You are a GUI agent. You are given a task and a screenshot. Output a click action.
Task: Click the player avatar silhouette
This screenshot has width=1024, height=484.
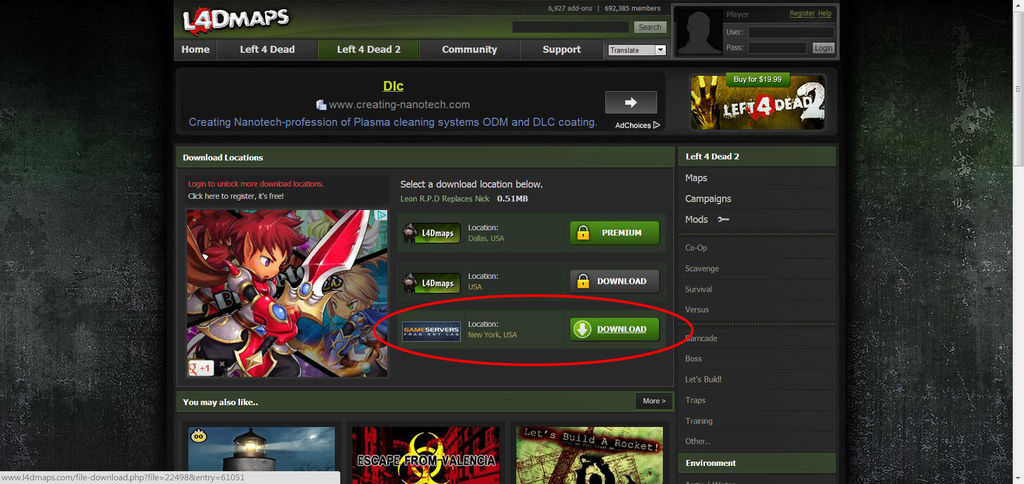point(699,31)
